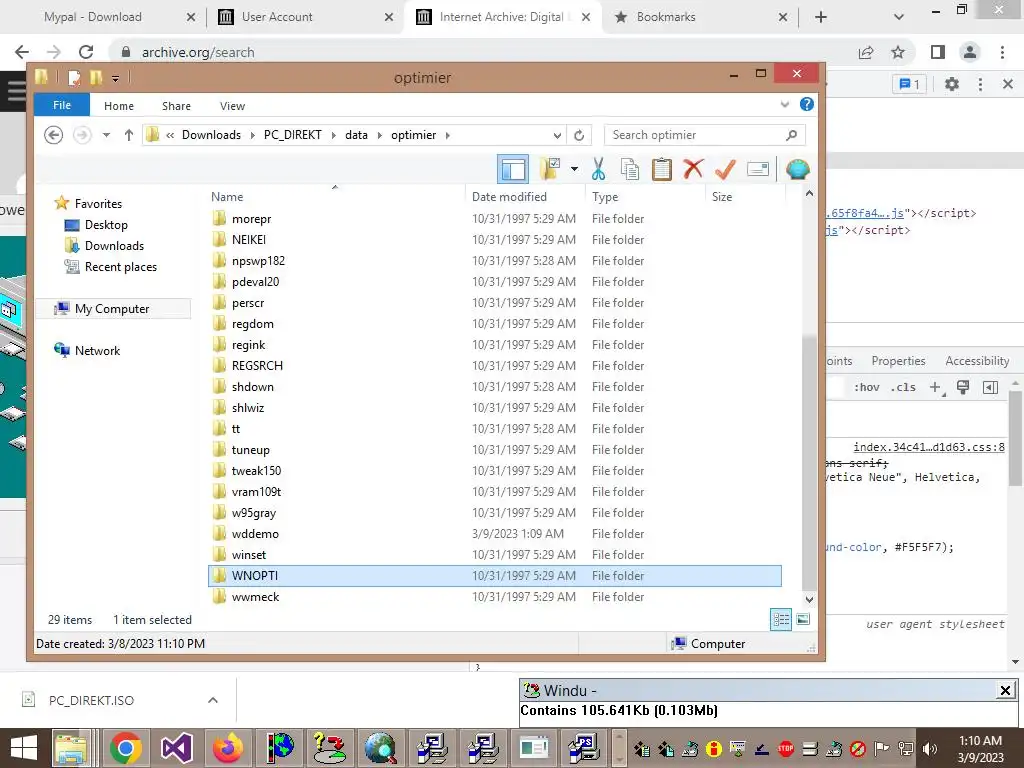Click the Copy icon in toolbar
This screenshot has height=768, width=1024.
(630, 169)
